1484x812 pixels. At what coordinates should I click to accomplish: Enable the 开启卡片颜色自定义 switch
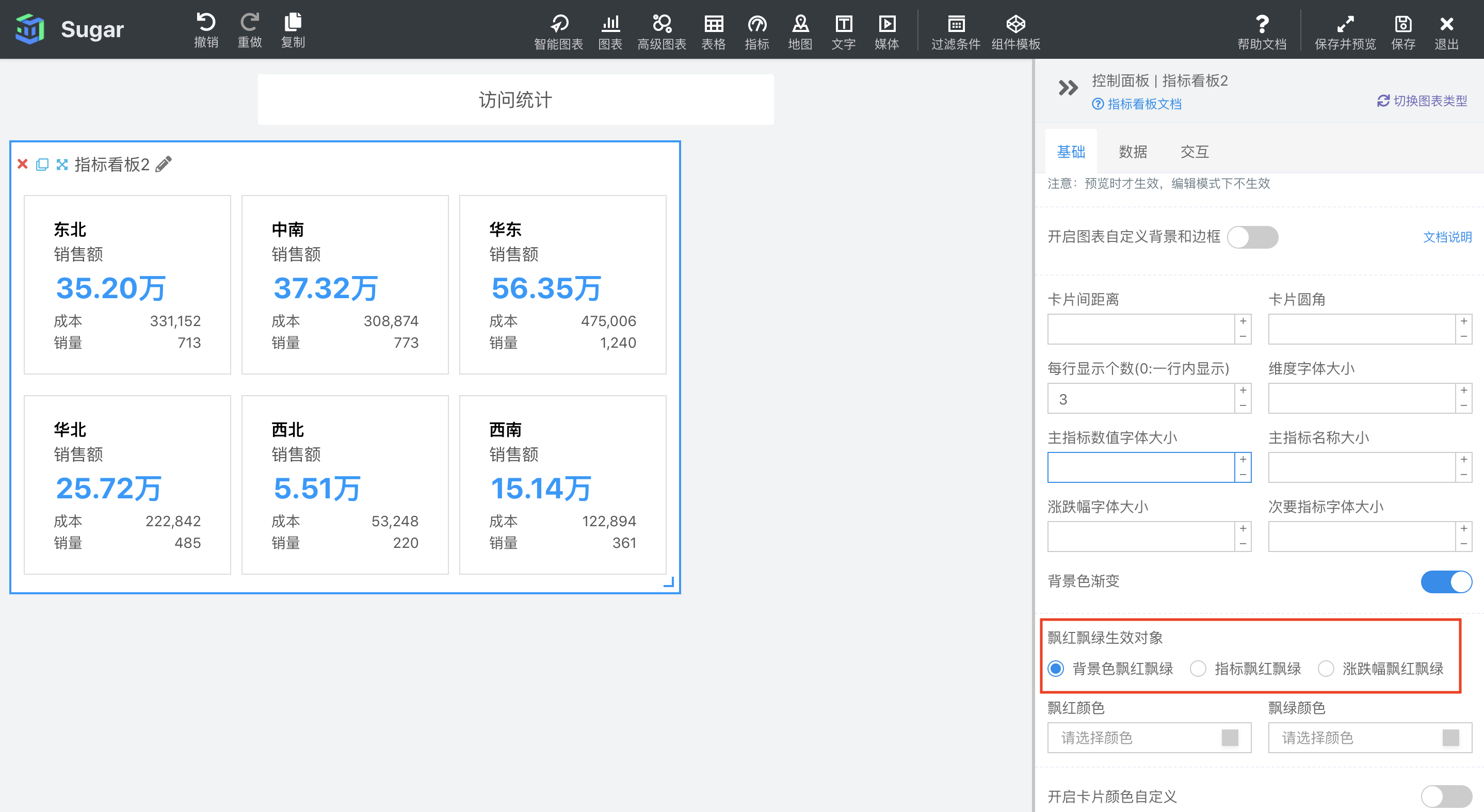pos(1446,797)
